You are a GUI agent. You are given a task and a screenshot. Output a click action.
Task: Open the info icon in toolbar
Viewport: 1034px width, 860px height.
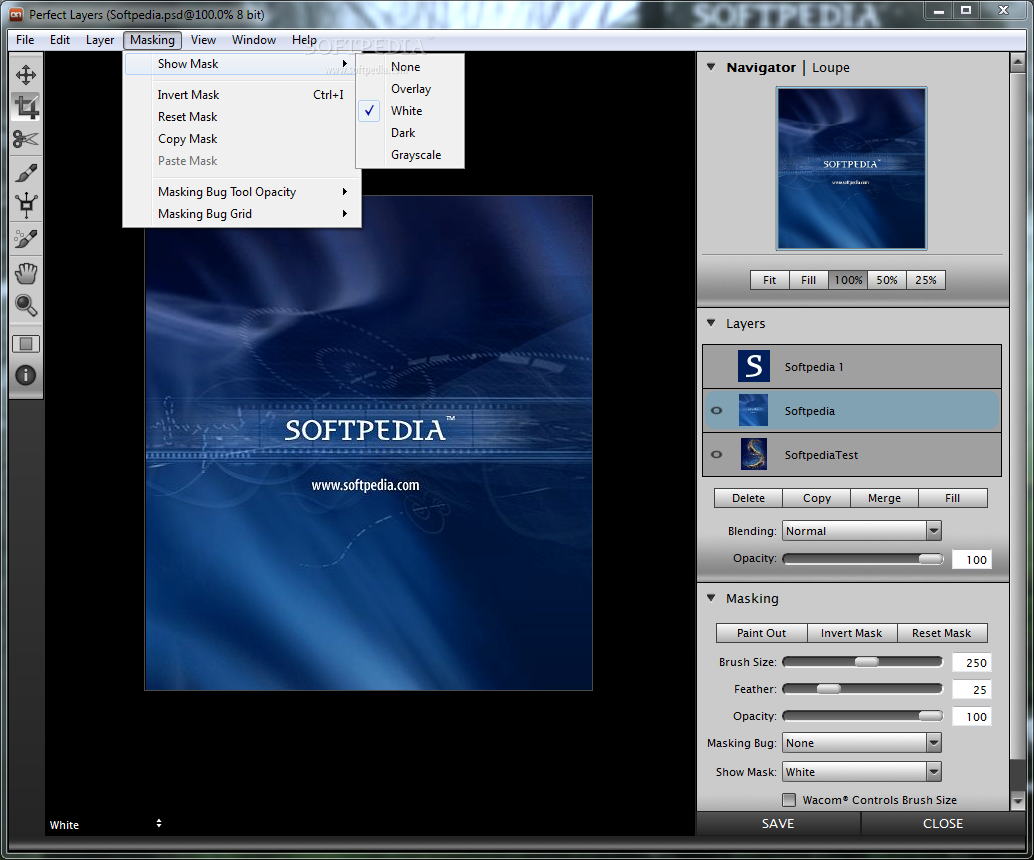pos(26,375)
